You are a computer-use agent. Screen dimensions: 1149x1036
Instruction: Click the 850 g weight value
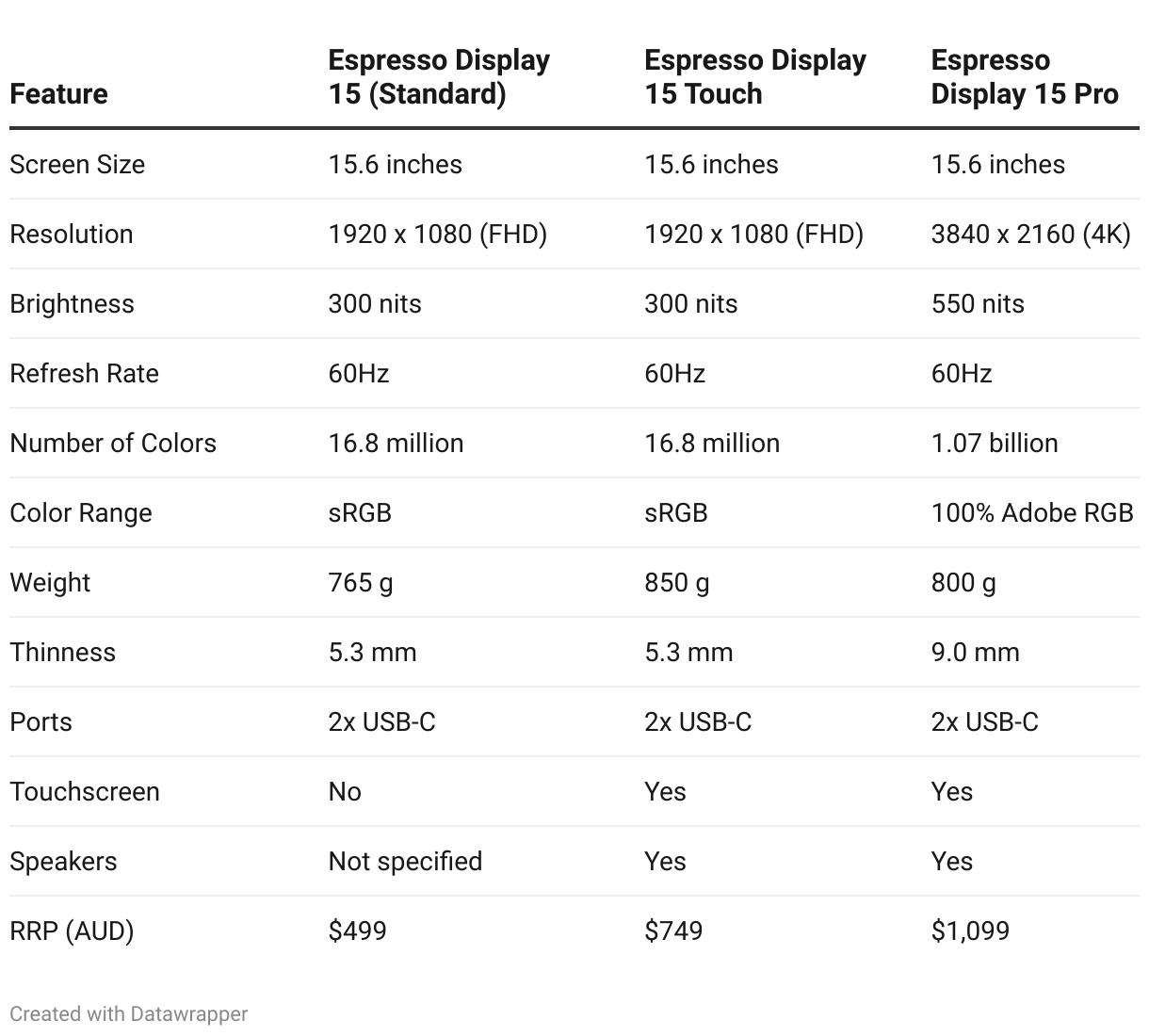point(677,582)
